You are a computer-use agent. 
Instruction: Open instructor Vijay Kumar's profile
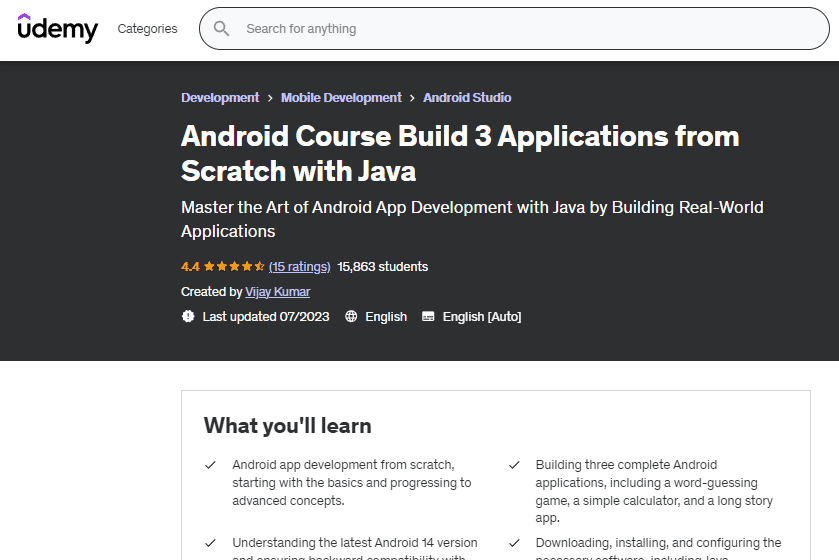[x=277, y=292]
